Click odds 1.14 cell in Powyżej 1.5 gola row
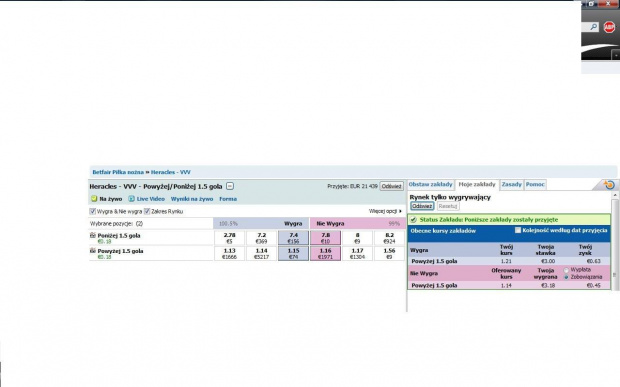Viewport: 620px width, 387px height. pos(261,253)
